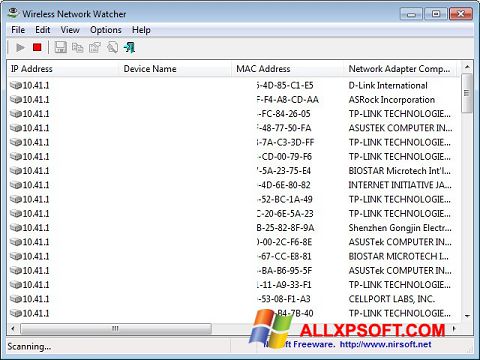The height and width of the screenshot is (360, 480).
Task: Open the Help menu
Action: [141, 30]
